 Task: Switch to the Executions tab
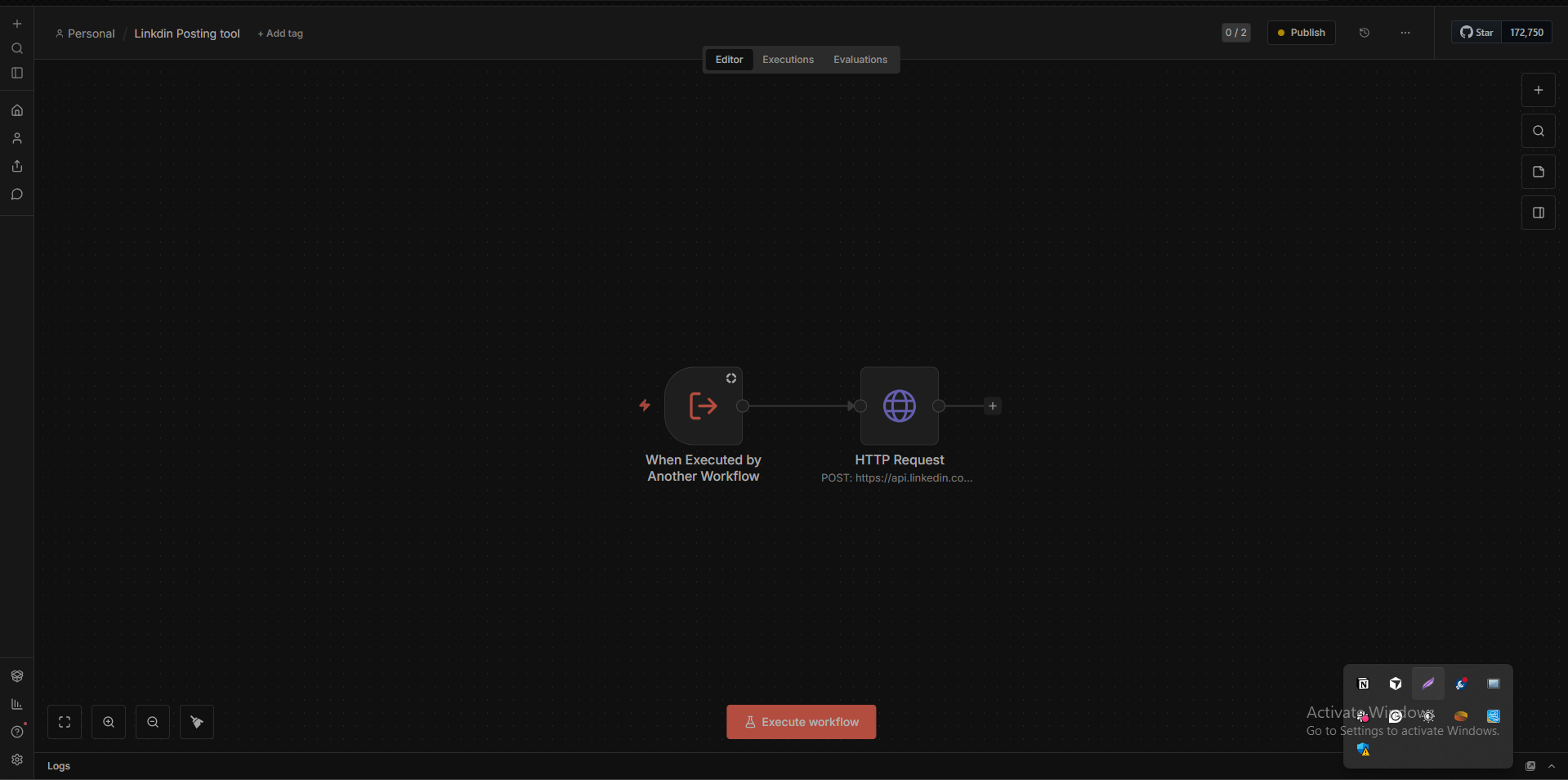tap(788, 60)
